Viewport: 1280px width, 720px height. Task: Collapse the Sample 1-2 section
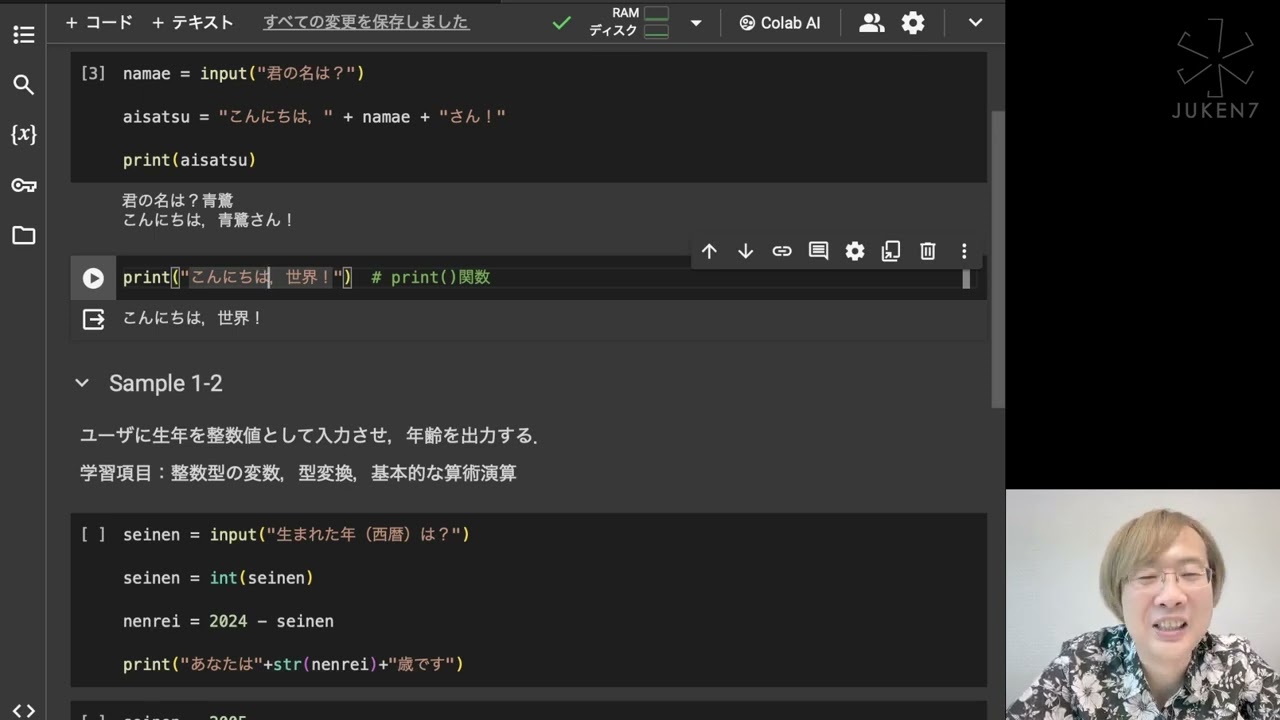click(83, 383)
